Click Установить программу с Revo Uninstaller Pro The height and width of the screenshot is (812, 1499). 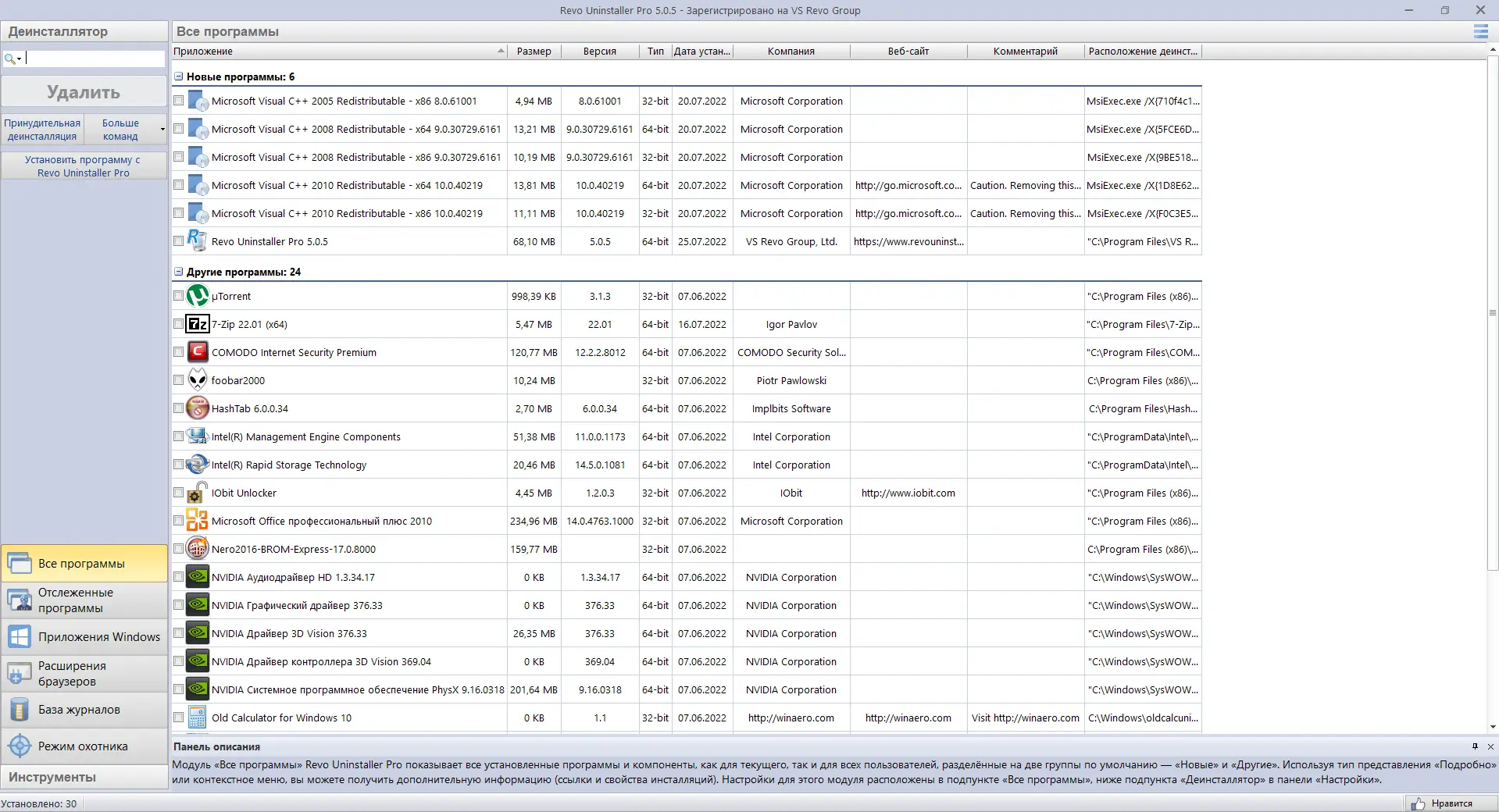[84, 166]
